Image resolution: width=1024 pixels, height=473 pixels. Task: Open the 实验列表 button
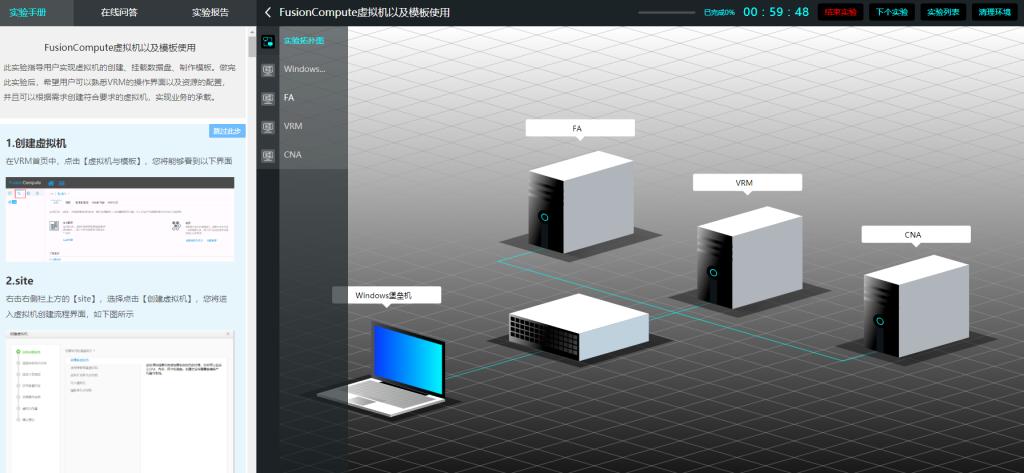pos(941,12)
